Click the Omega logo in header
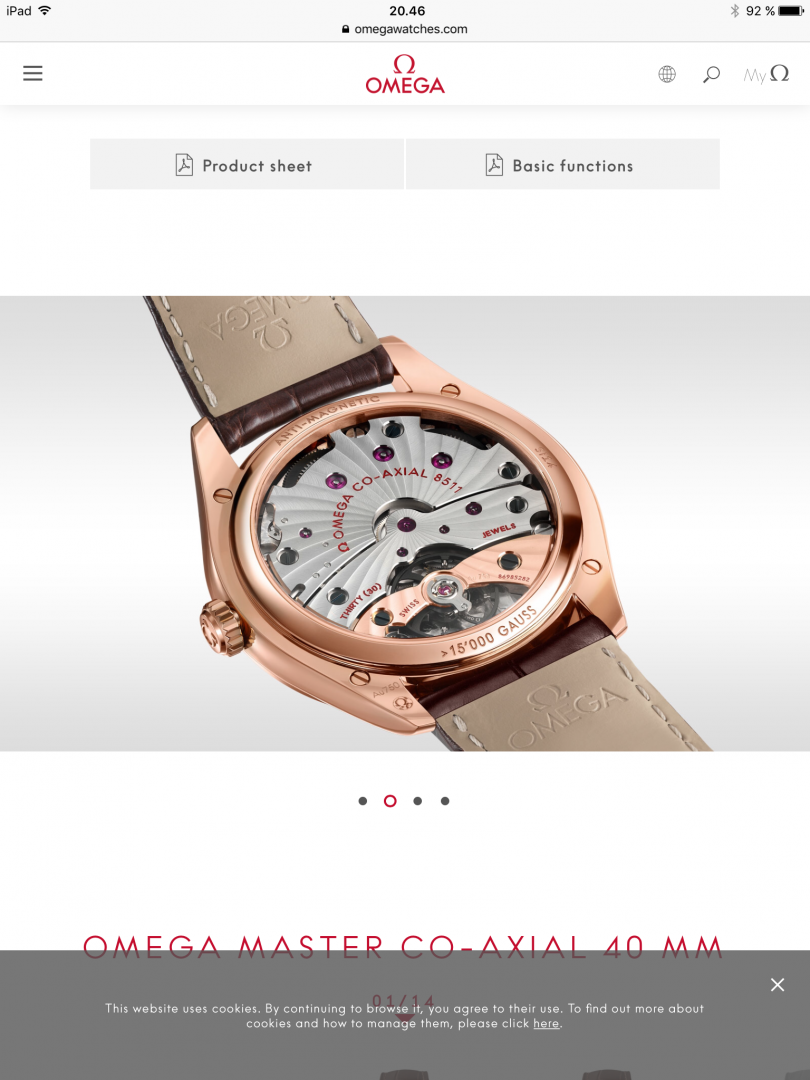810x1080 pixels. (x=405, y=74)
